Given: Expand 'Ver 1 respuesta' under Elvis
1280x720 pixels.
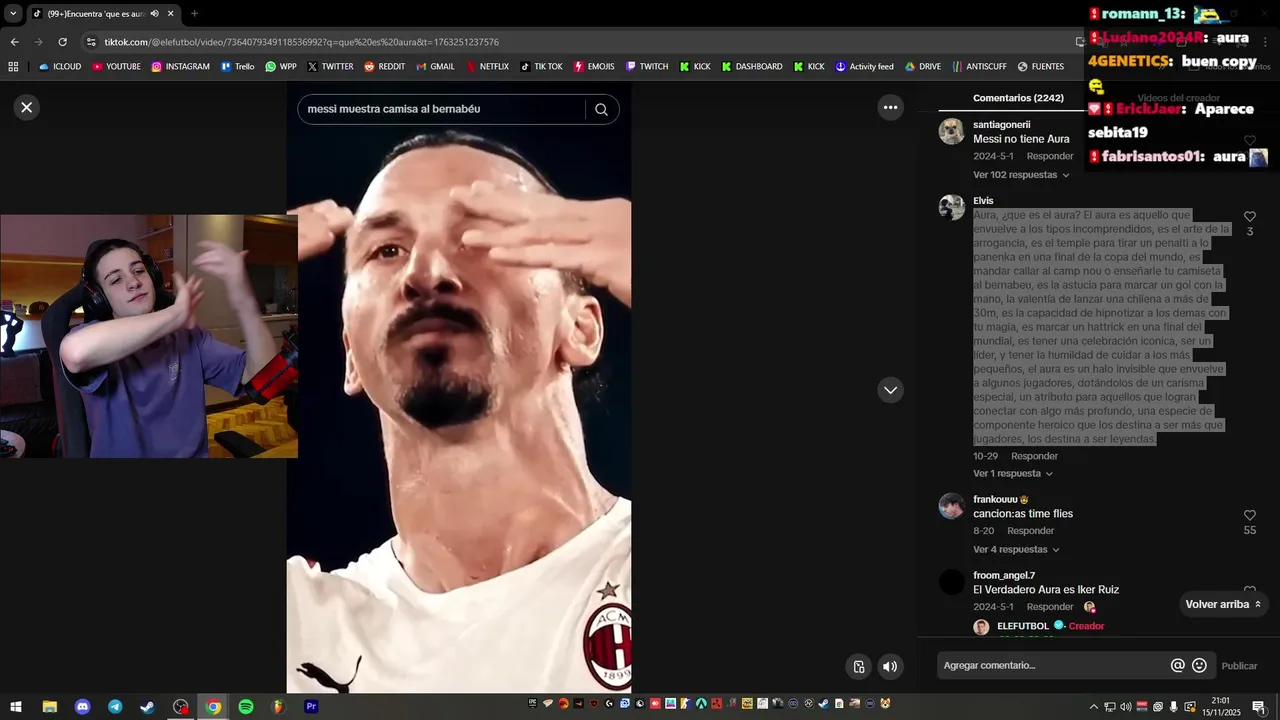Looking at the screenshot, I should pos(1013,474).
